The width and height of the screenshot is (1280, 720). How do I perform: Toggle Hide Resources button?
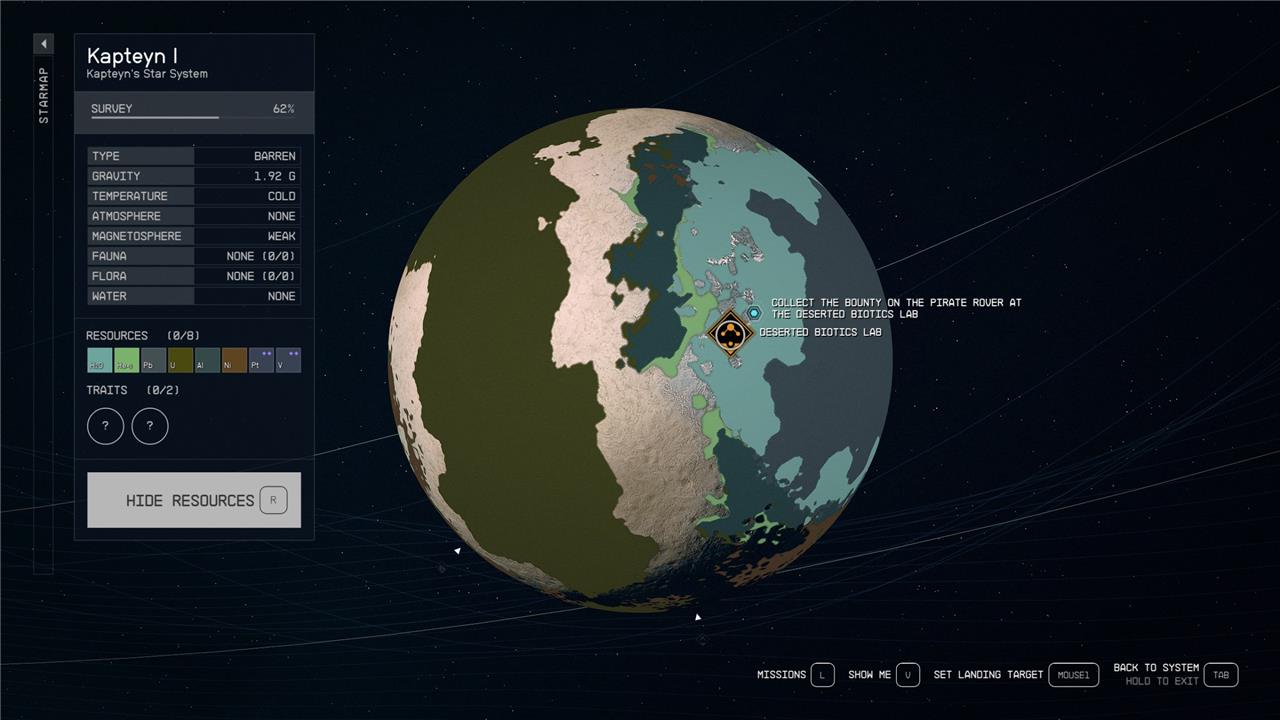tap(194, 500)
